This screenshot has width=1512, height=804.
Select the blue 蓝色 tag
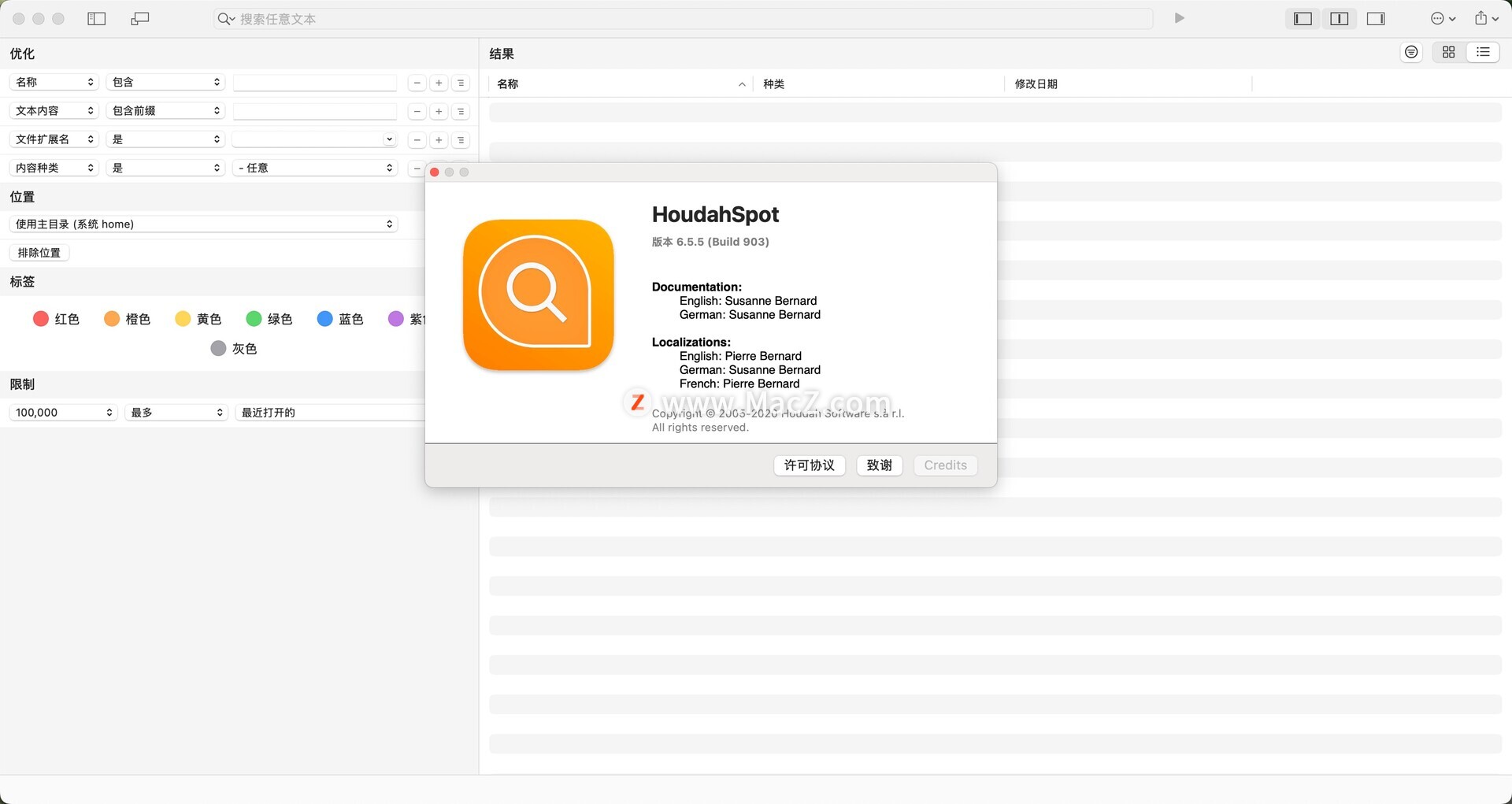339,318
